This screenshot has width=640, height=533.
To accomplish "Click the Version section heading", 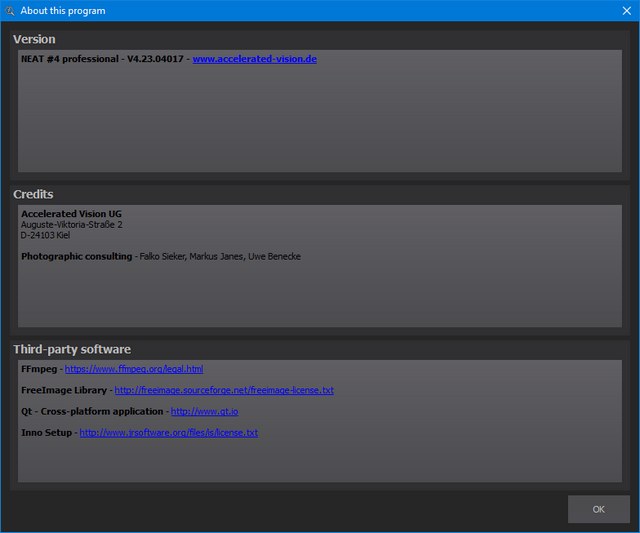I will tap(34, 39).
